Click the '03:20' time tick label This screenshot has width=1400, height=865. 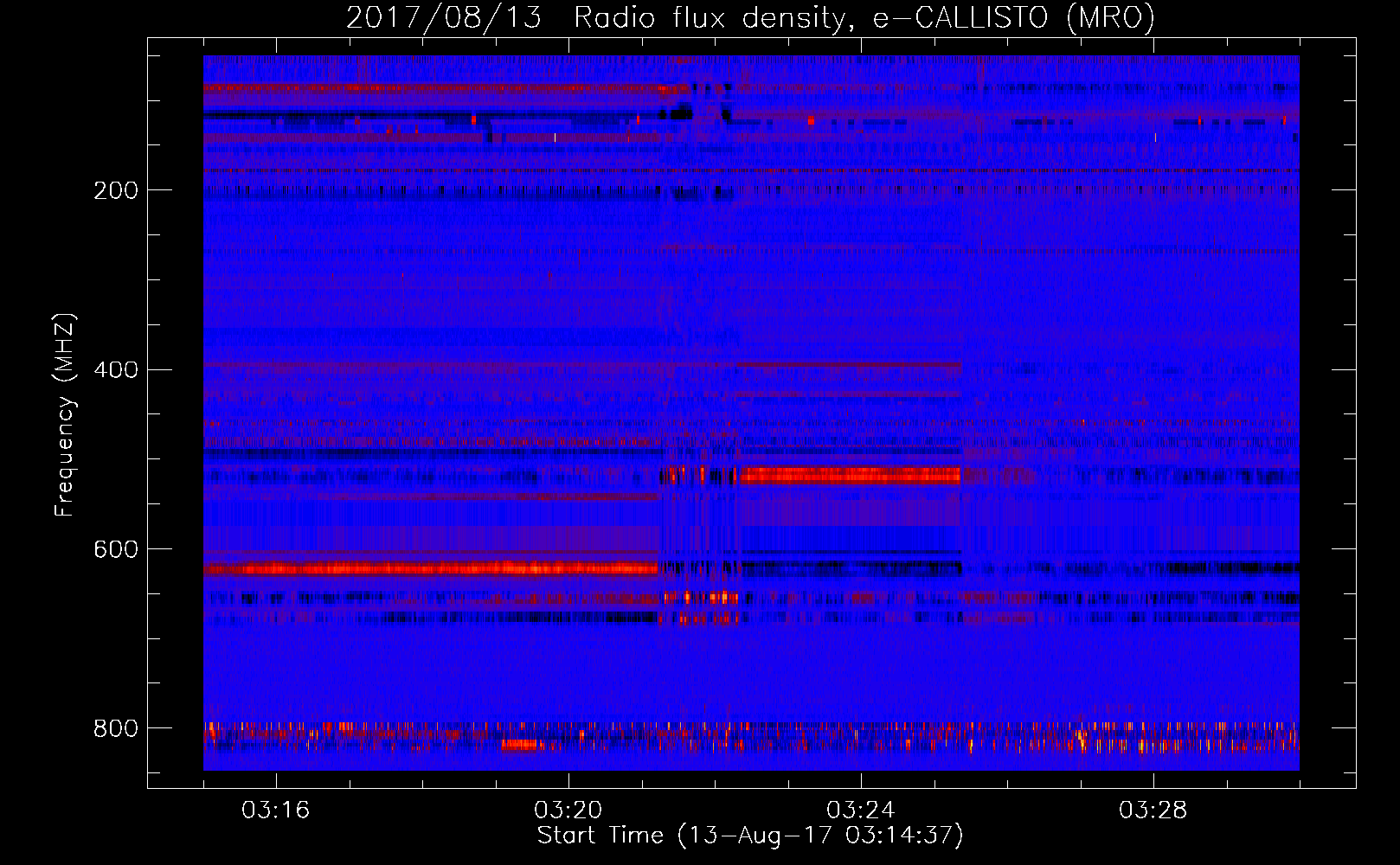point(568,811)
